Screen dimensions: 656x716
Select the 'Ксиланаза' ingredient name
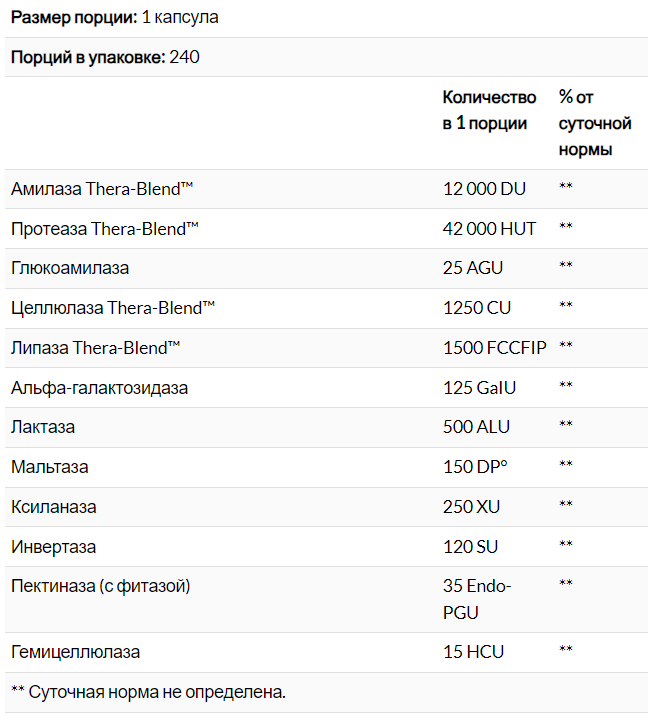[x=54, y=507]
